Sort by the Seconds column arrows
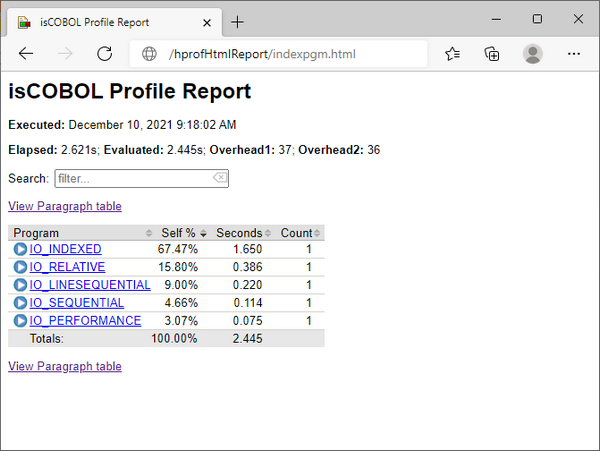This screenshot has width=600, height=451. 268,233
